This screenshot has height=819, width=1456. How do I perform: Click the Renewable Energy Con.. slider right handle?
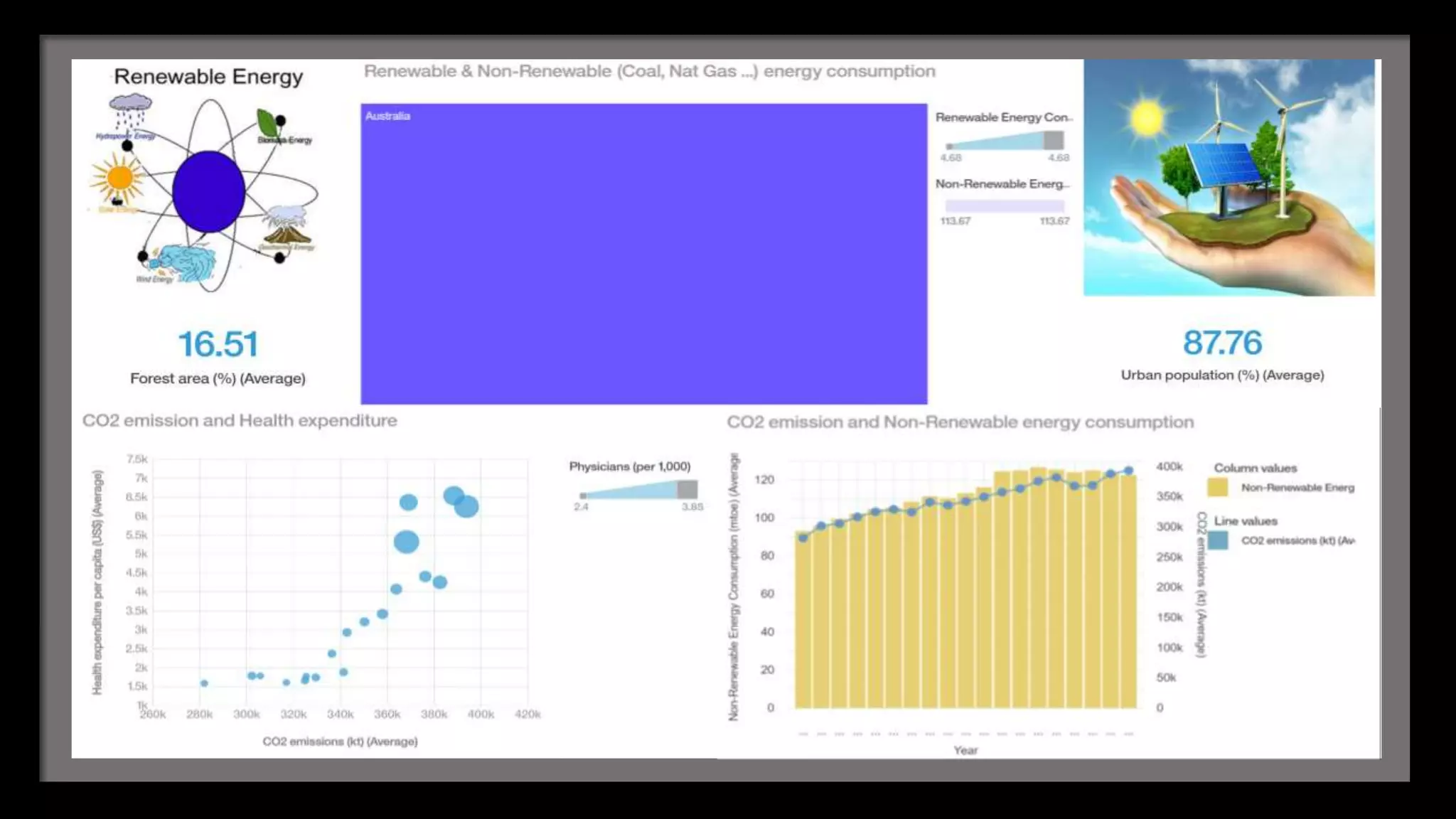tap(1054, 140)
